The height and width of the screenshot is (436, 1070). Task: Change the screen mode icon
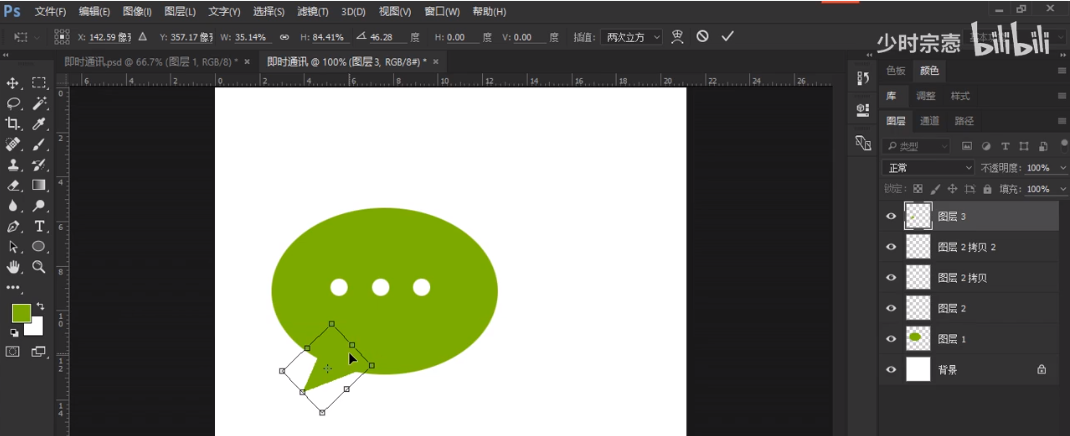coord(39,351)
